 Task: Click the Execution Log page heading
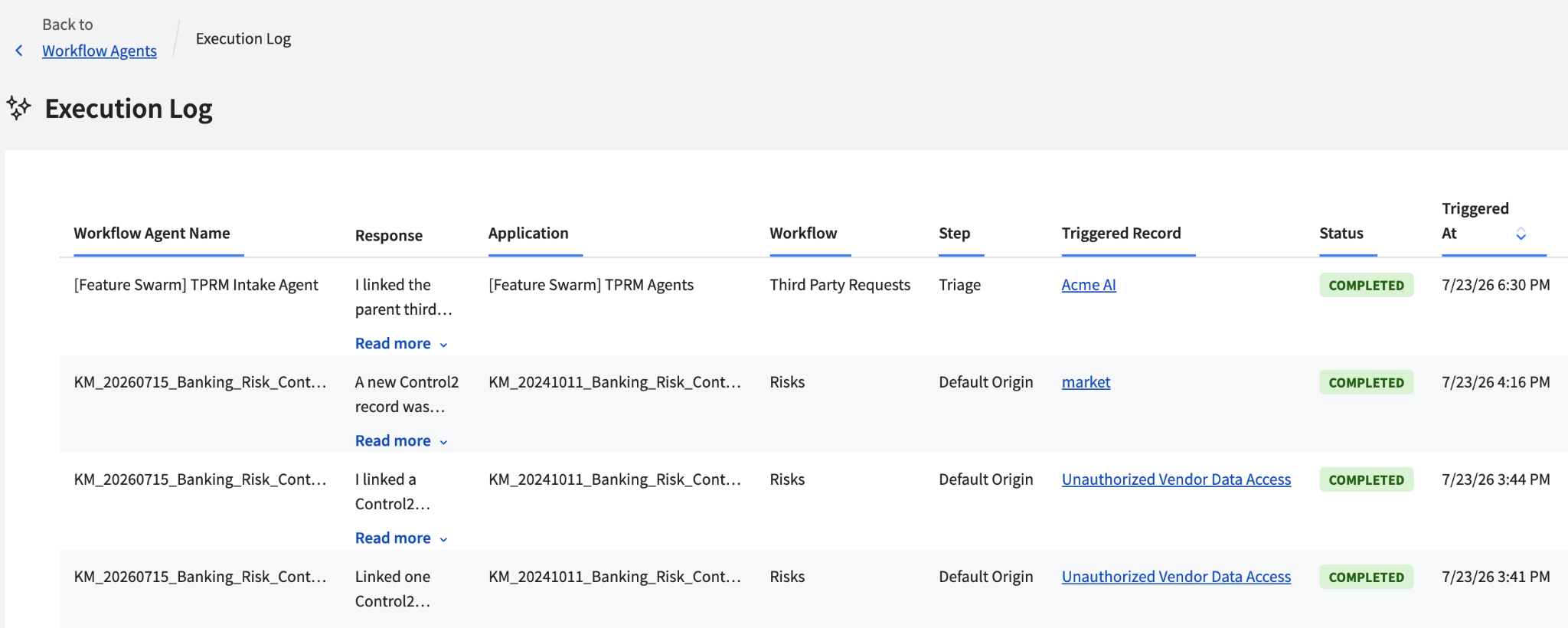click(129, 109)
